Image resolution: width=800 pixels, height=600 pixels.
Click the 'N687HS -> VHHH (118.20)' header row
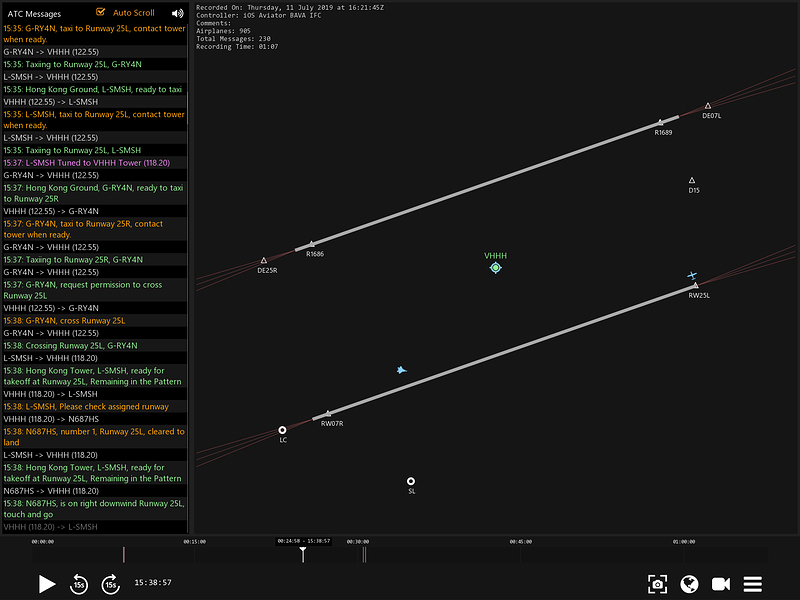click(x=94, y=491)
